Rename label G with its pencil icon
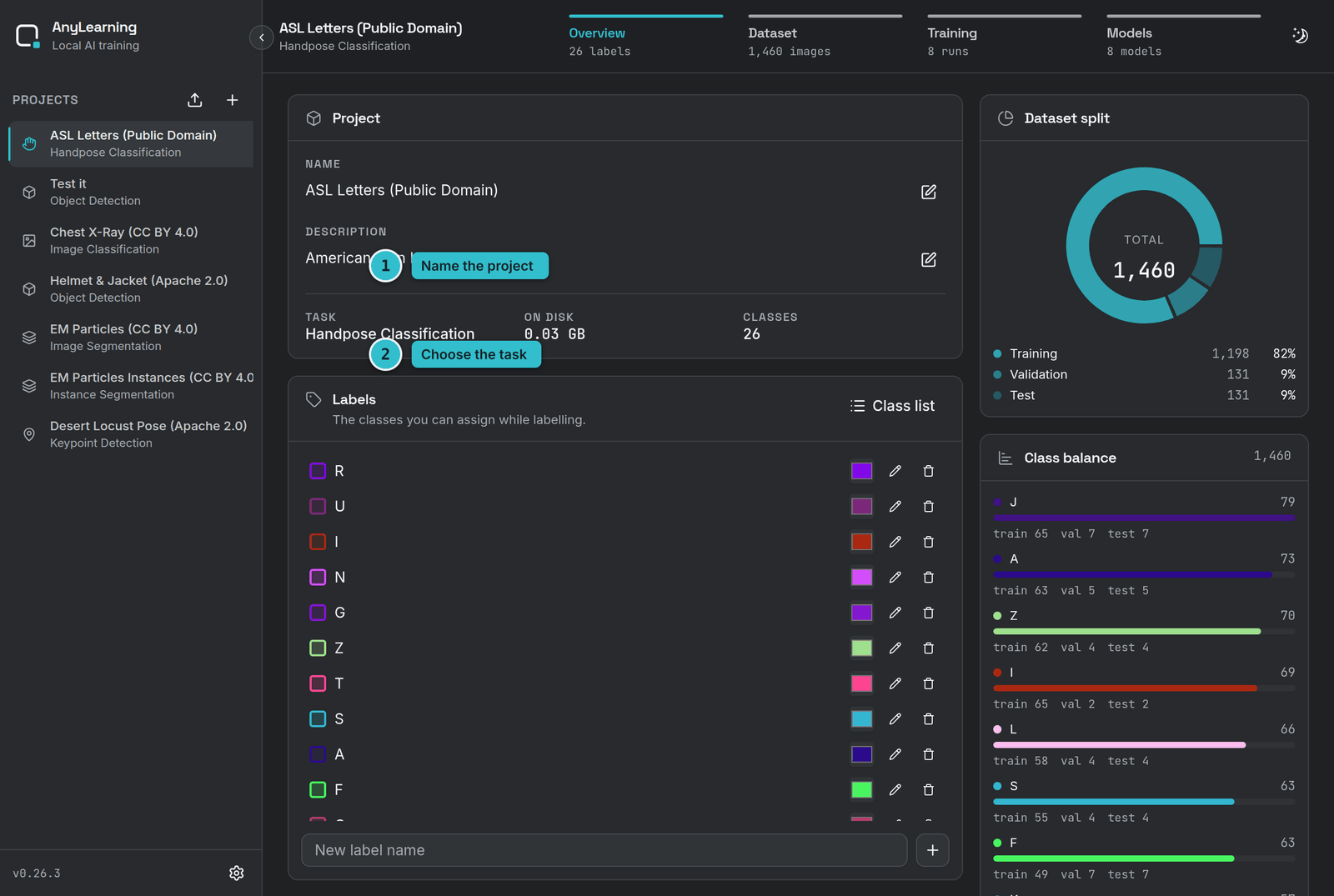Screen dimensions: 1334x896 (x=895, y=613)
